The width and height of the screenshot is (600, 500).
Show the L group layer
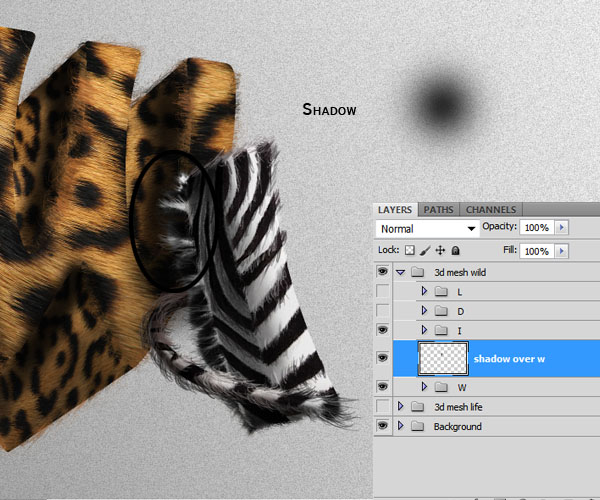[382, 291]
